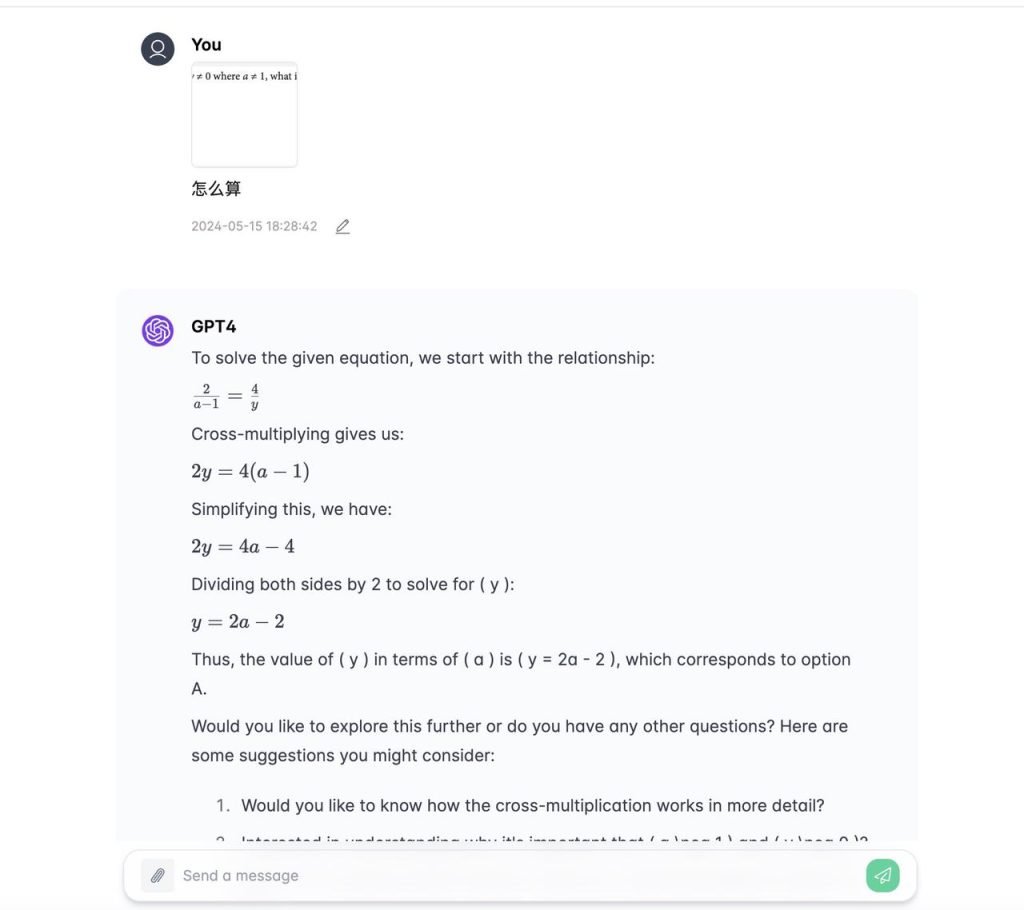Click the edit pencil icon beside timestamp
Screen dimensions: 1024x910
[343, 227]
